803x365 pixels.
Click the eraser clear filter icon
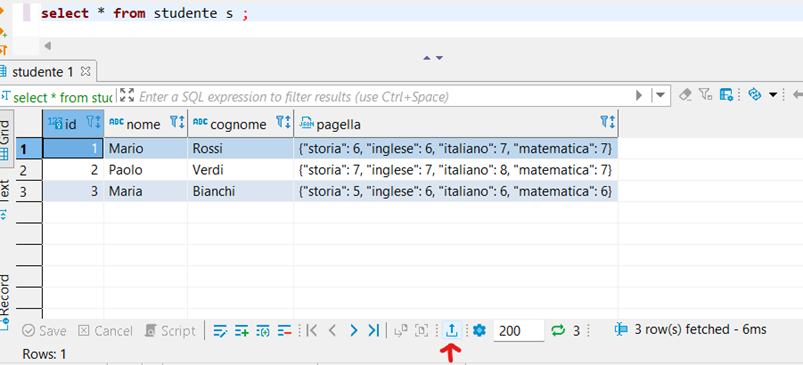(685, 95)
